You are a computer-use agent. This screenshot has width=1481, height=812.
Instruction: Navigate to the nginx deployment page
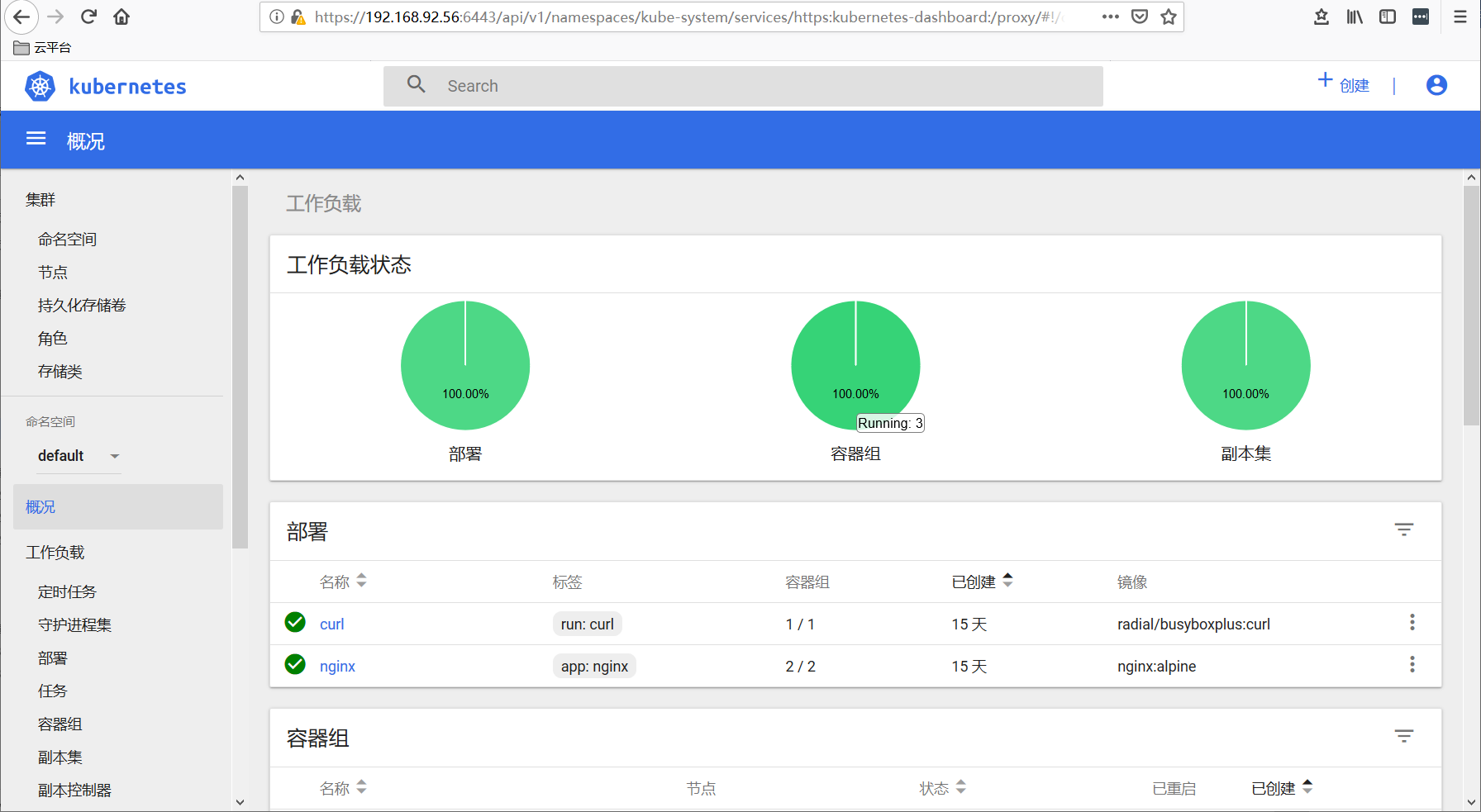[x=337, y=666]
